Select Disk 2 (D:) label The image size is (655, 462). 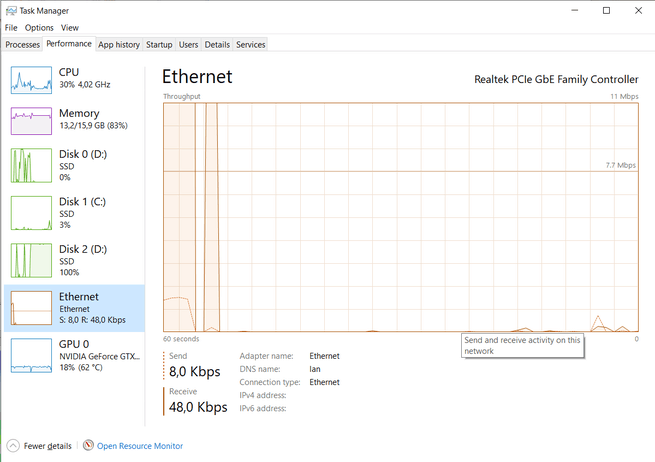(x=83, y=249)
